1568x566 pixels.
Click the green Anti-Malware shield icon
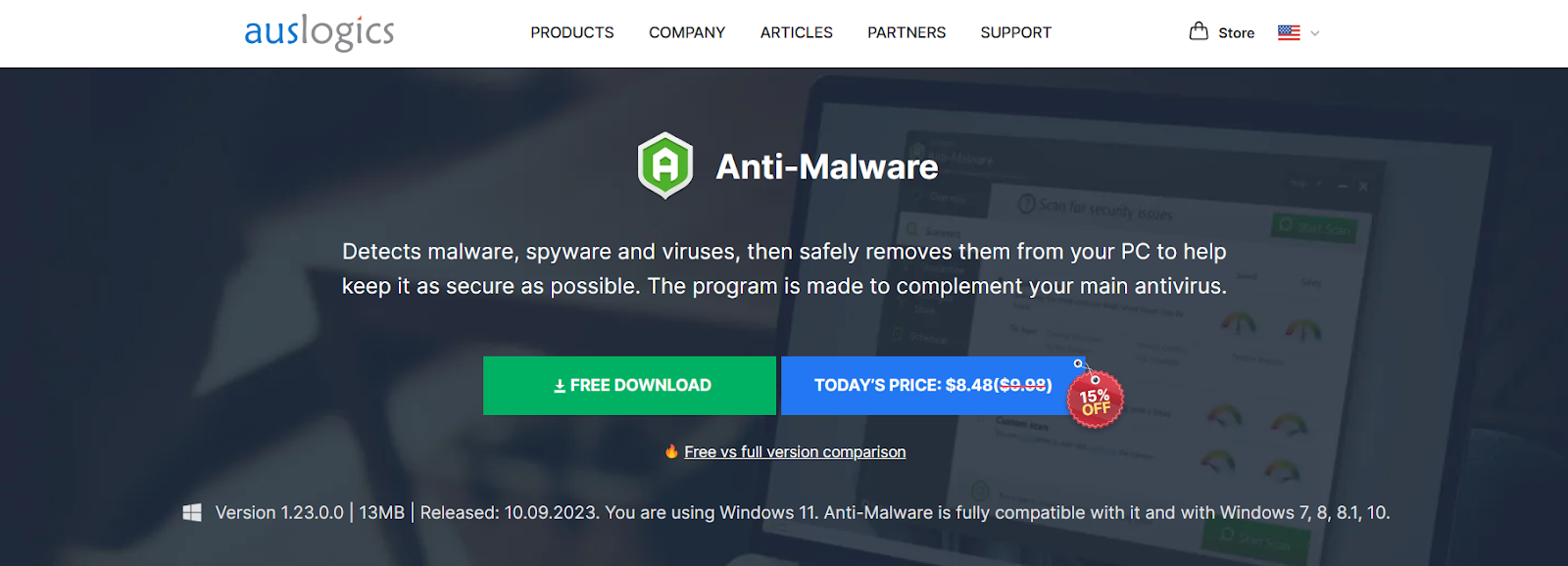[x=665, y=165]
